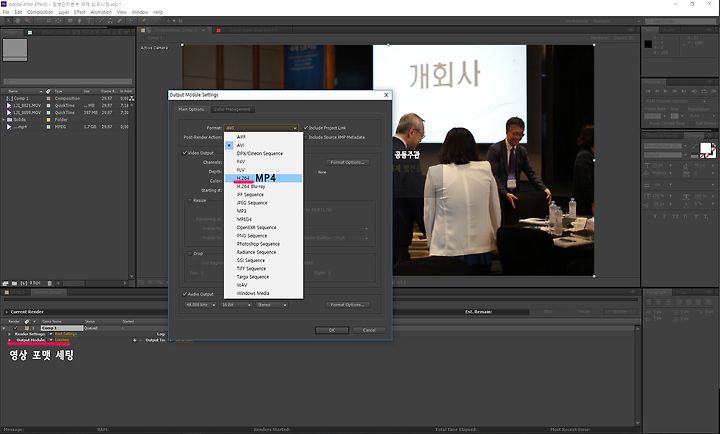Click the Project panel search field
The width and height of the screenshot is (720, 434).
pos(68,82)
